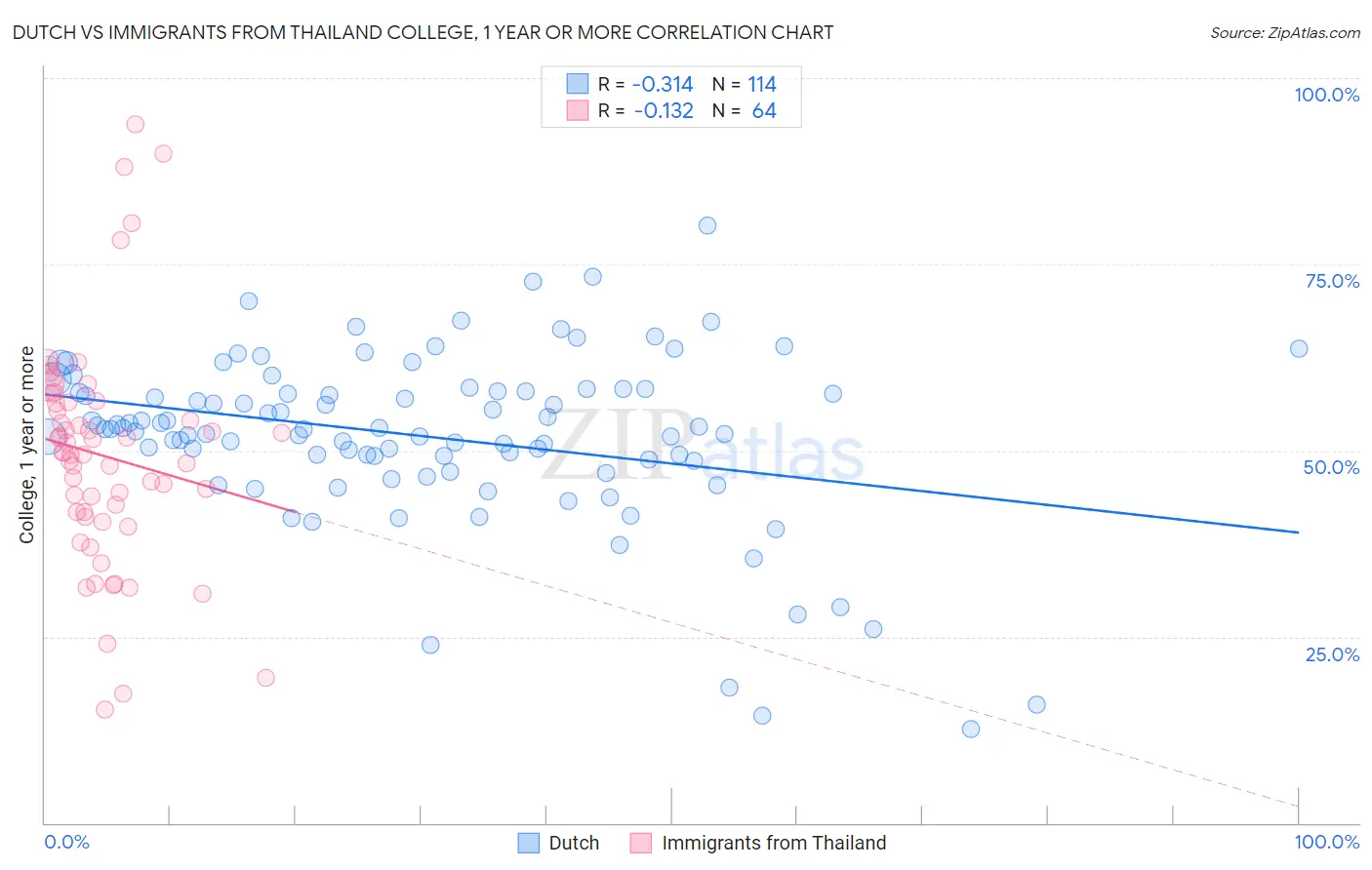Screen dimensions: 1372x870
Task: Select the Immigrants from Thailand legend label
Action: pos(774,843)
